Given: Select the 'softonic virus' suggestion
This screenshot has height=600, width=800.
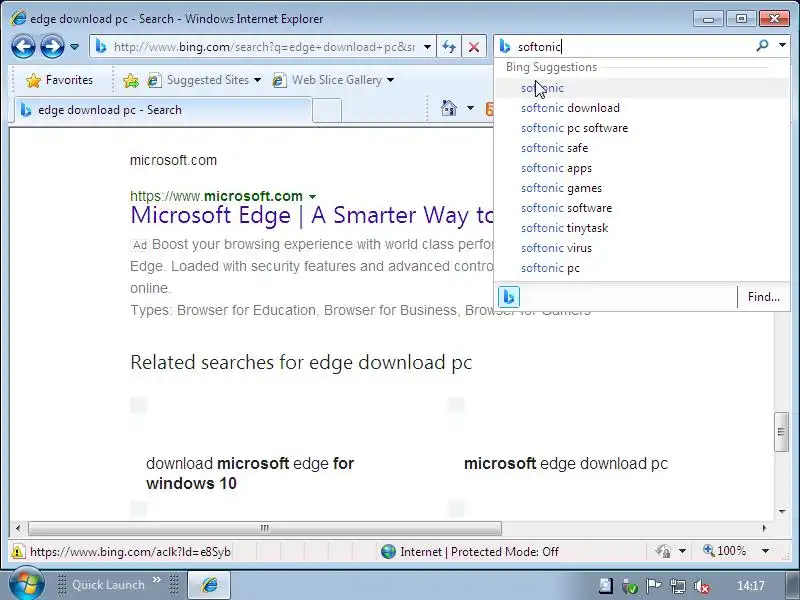Looking at the screenshot, I should (x=641, y=248).
